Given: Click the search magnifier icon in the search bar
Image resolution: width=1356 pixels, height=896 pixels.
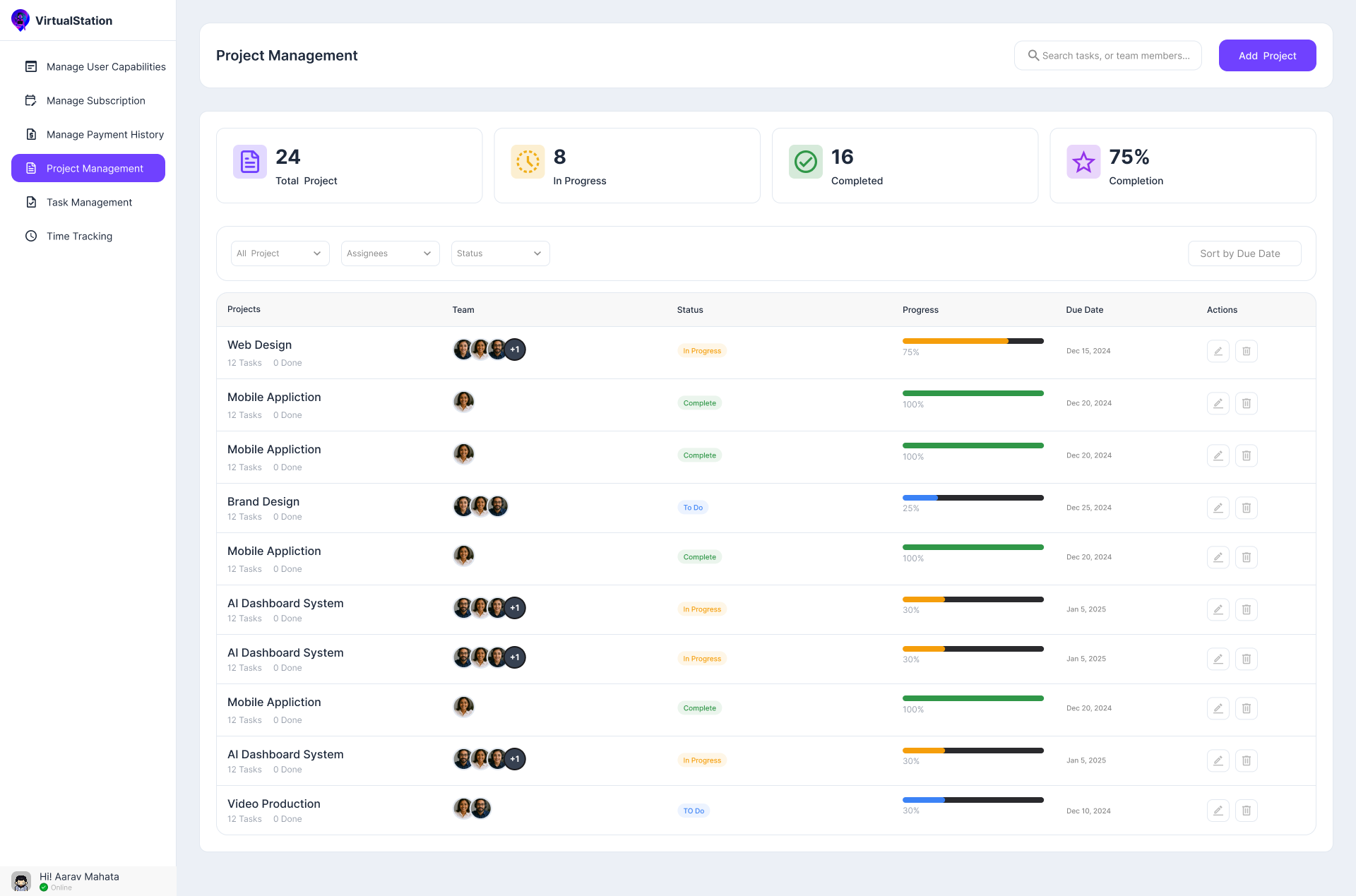Looking at the screenshot, I should [x=1033, y=55].
